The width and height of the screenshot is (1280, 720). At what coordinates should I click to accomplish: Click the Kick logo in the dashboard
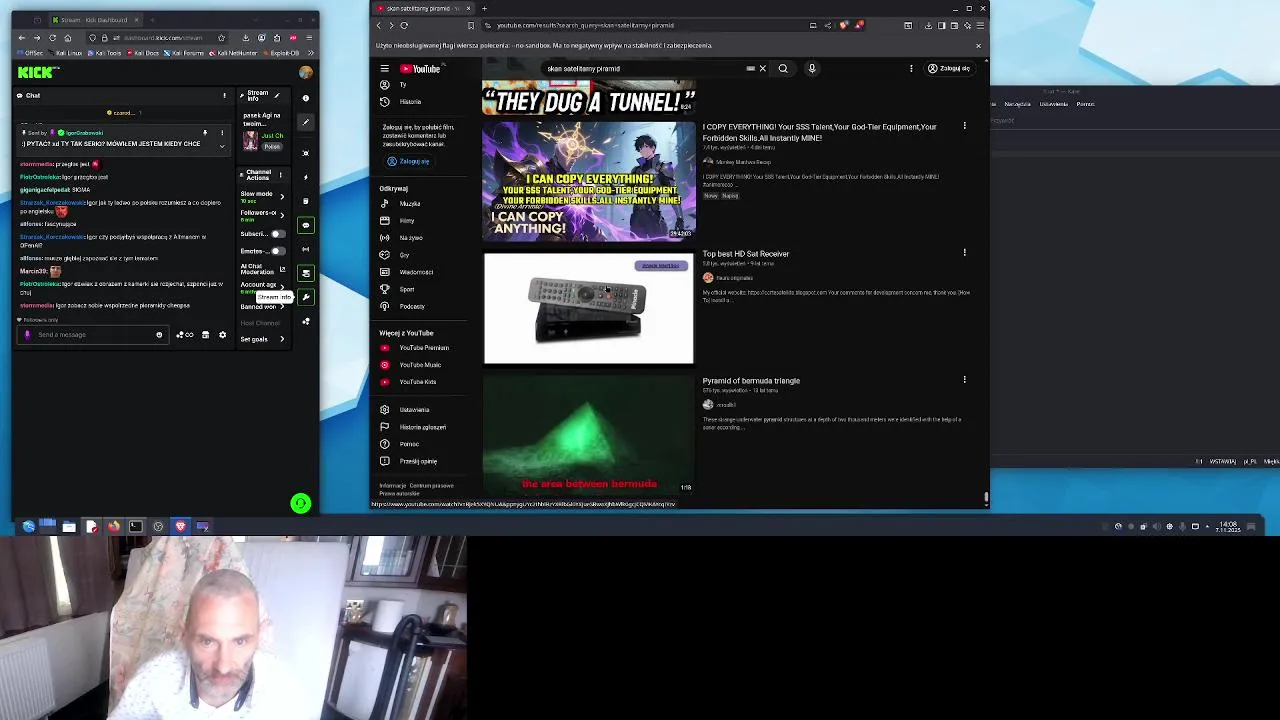click(38, 72)
